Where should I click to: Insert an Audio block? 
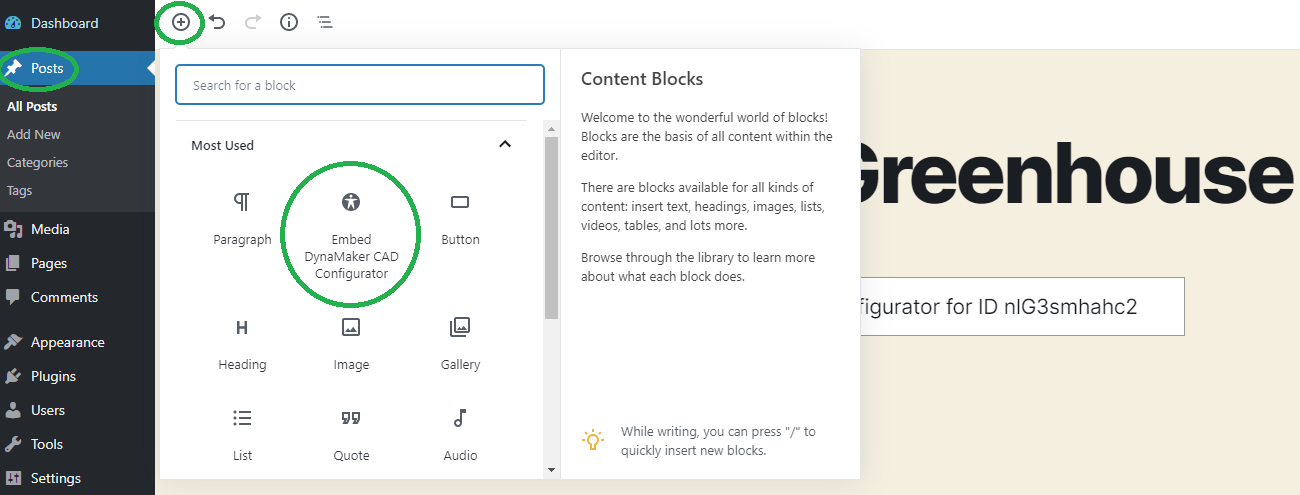click(460, 435)
